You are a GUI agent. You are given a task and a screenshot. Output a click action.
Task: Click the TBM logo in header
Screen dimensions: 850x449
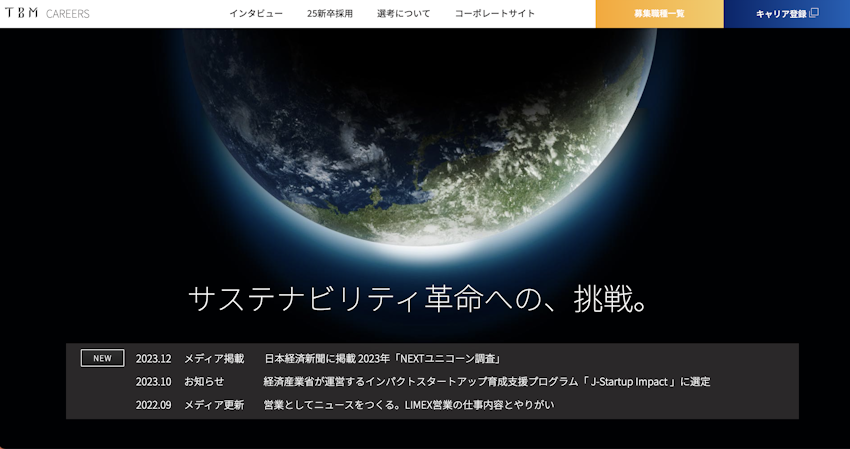click(x=21, y=14)
